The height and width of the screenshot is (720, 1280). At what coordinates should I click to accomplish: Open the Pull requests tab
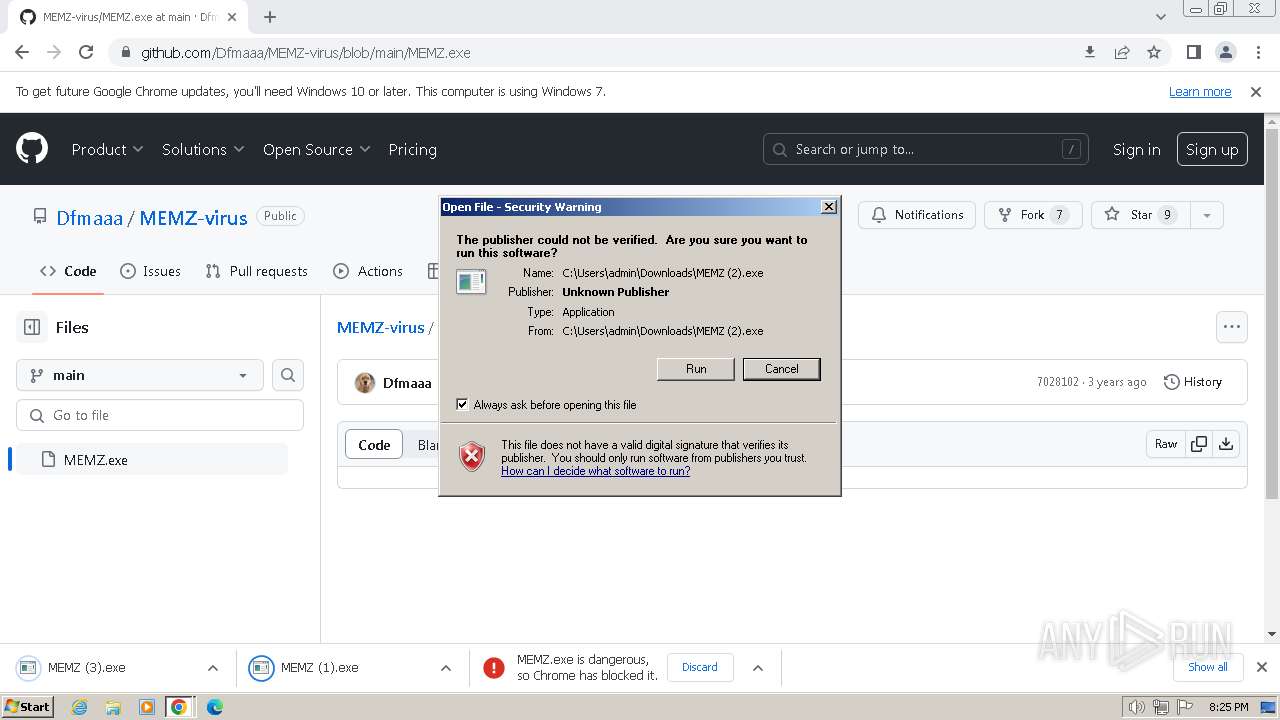[256, 271]
